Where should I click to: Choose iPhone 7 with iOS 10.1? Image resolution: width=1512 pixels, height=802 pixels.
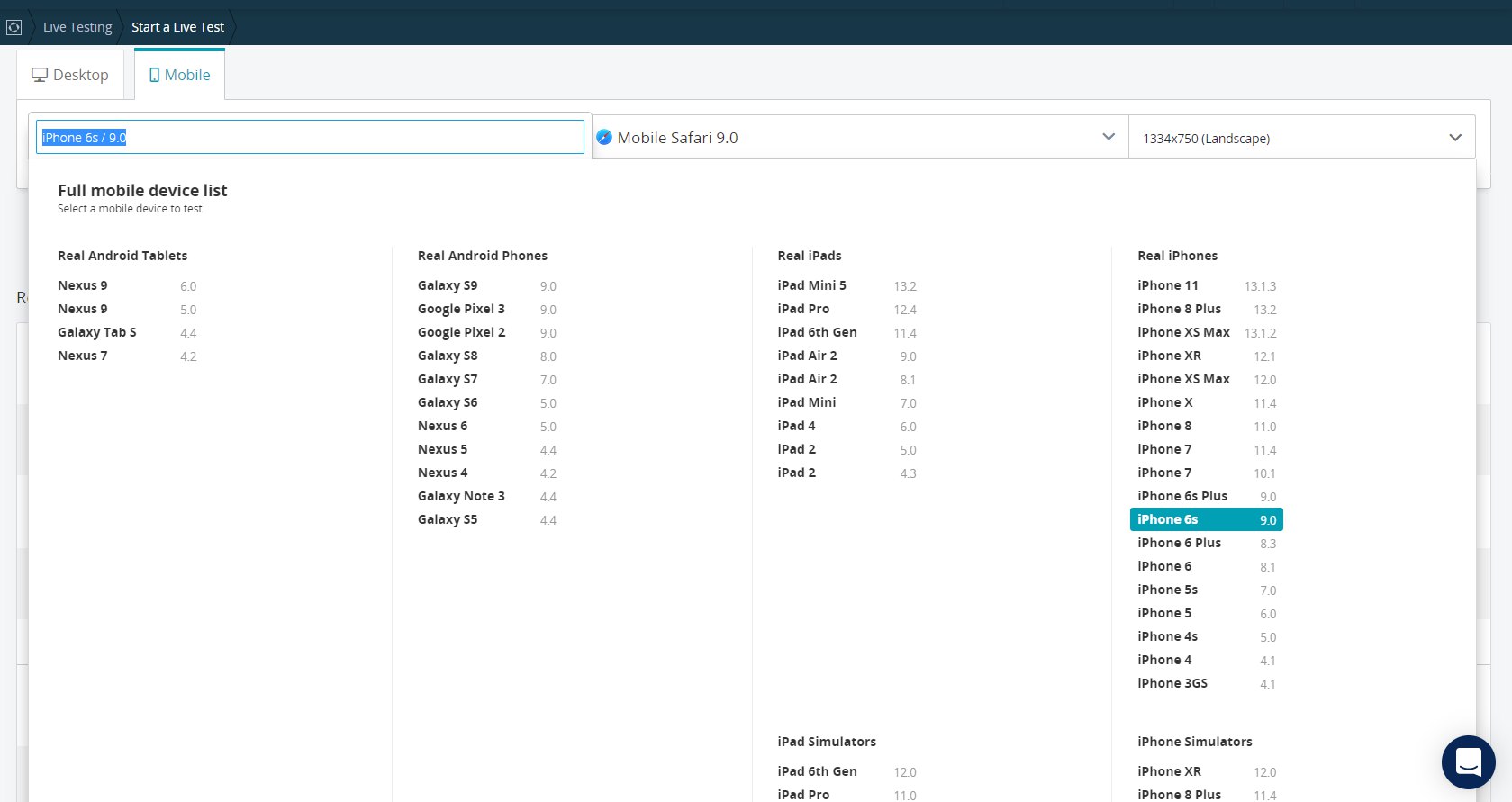tap(1207, 473)
